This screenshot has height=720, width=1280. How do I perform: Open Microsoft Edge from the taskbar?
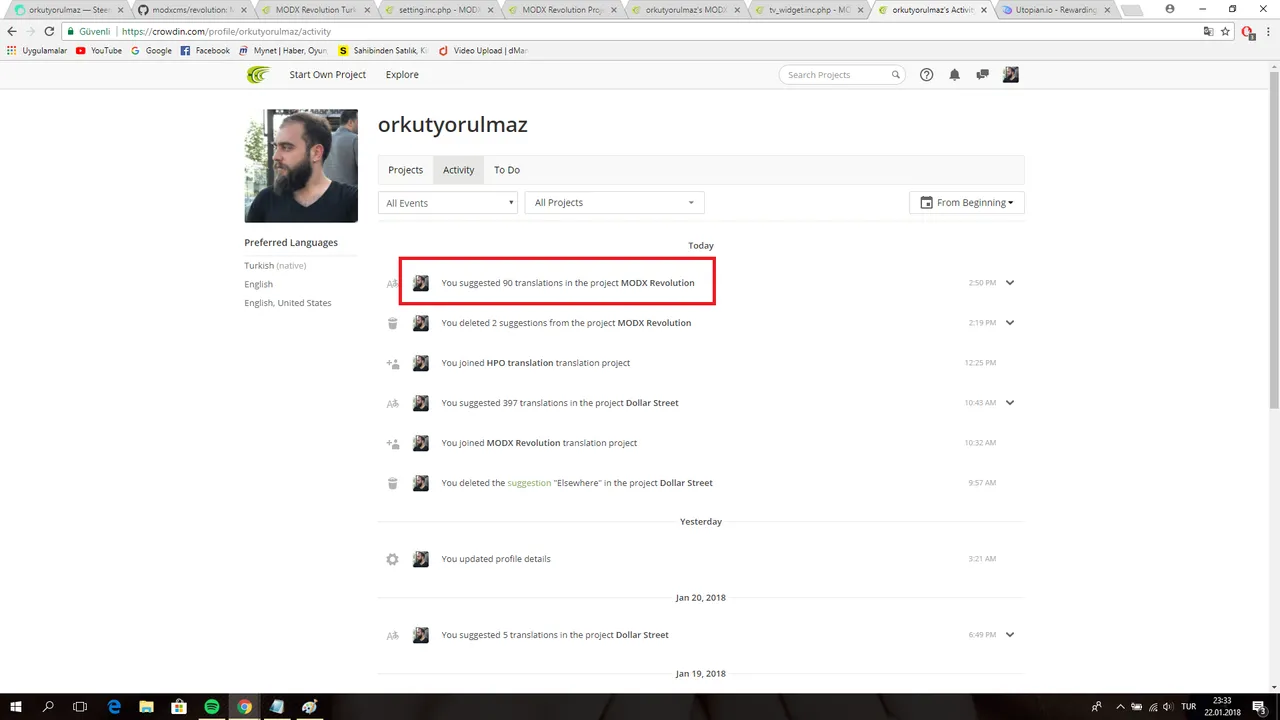(x=114, y=707)
